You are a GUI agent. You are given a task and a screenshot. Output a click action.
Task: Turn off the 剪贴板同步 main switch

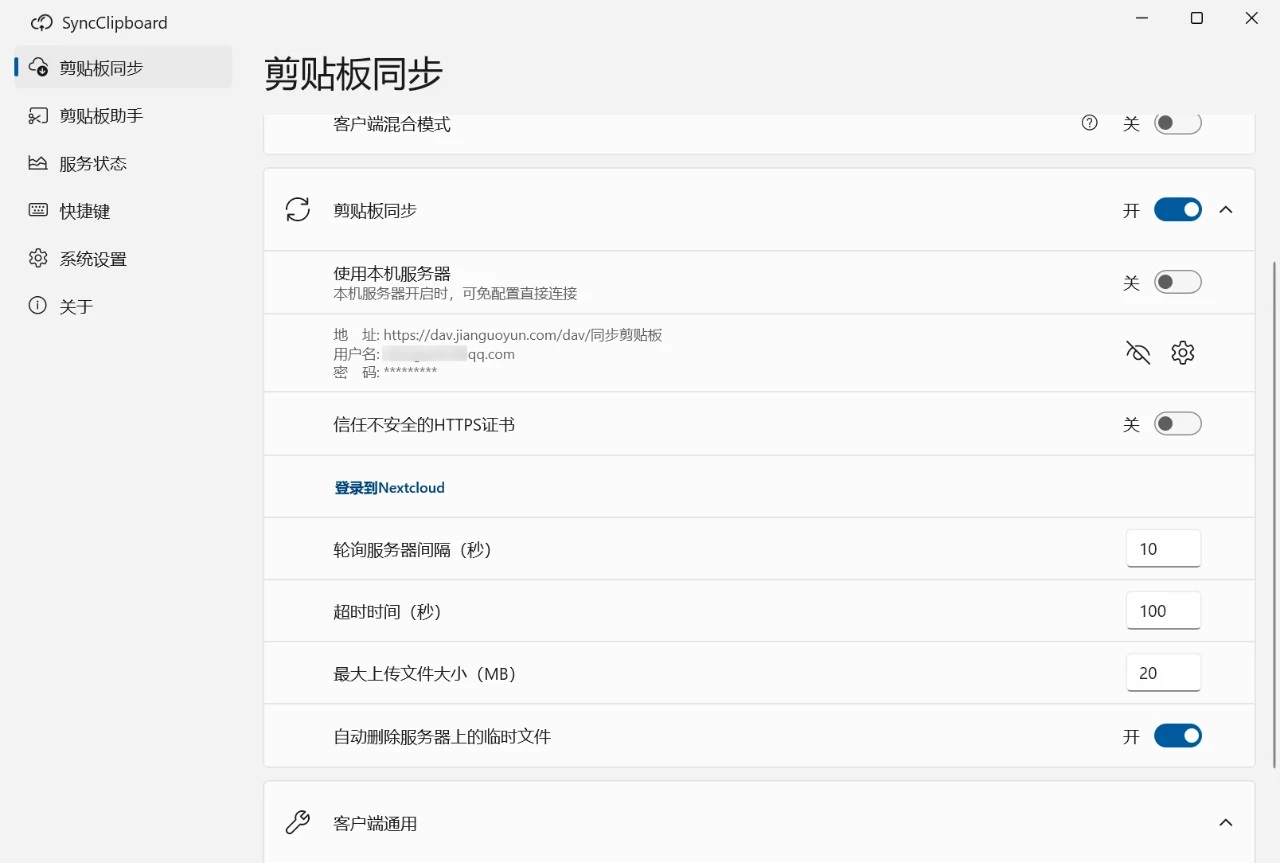pyautogui.click(x=1178, y=210)
